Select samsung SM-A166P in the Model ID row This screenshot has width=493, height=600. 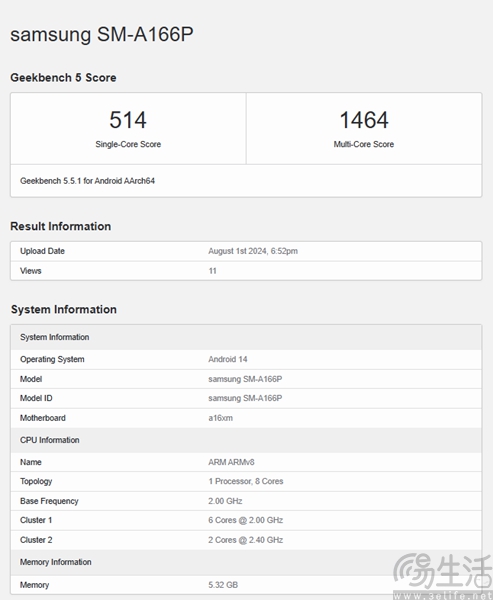tap(245, 398)
